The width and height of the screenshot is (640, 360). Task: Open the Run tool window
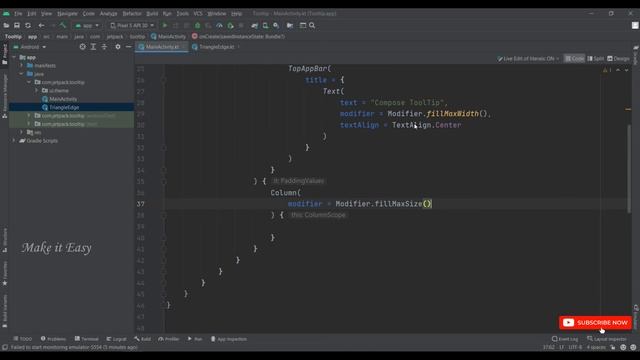coord(195,339)
